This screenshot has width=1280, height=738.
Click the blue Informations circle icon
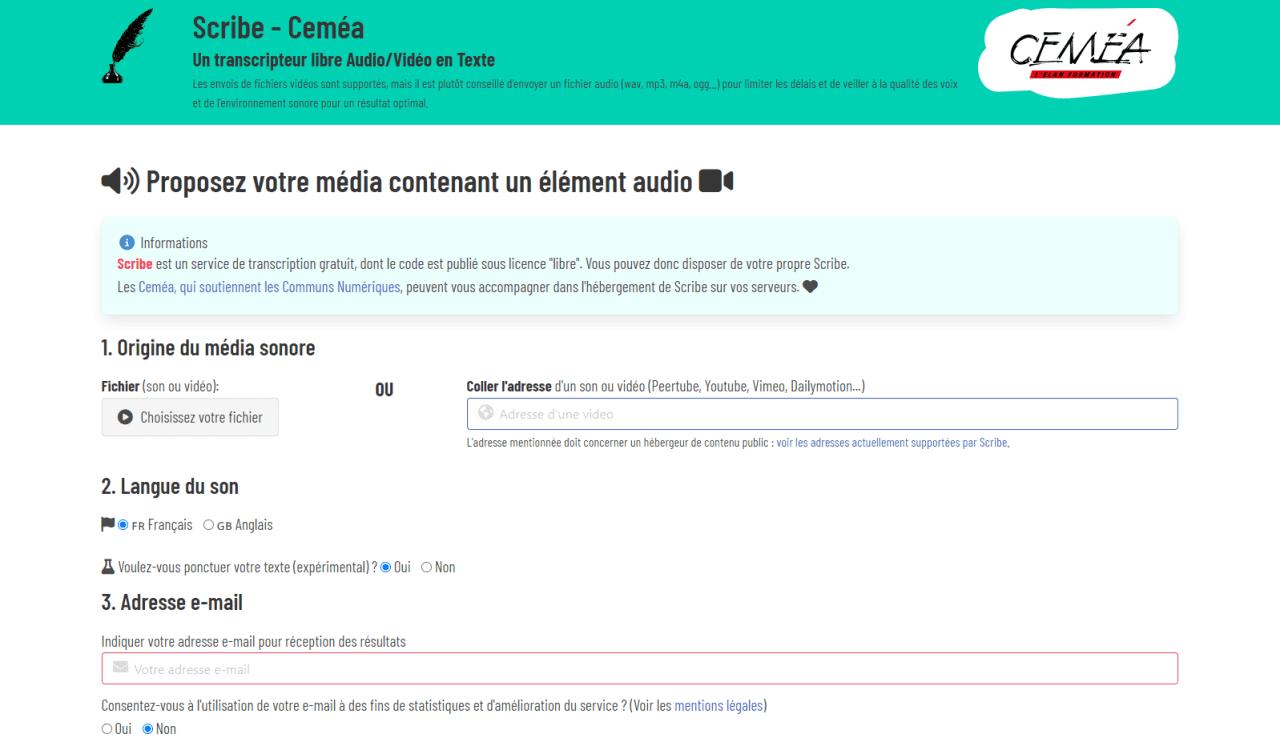click(x=126, y=243)
